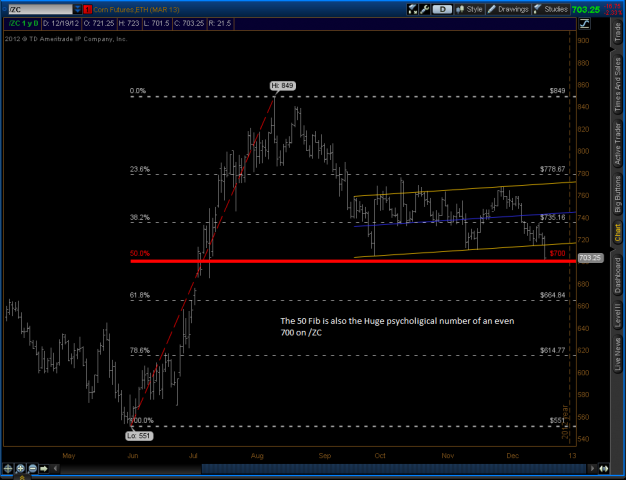
Task: Open the Style menu
Action: (x=469, y=9)
